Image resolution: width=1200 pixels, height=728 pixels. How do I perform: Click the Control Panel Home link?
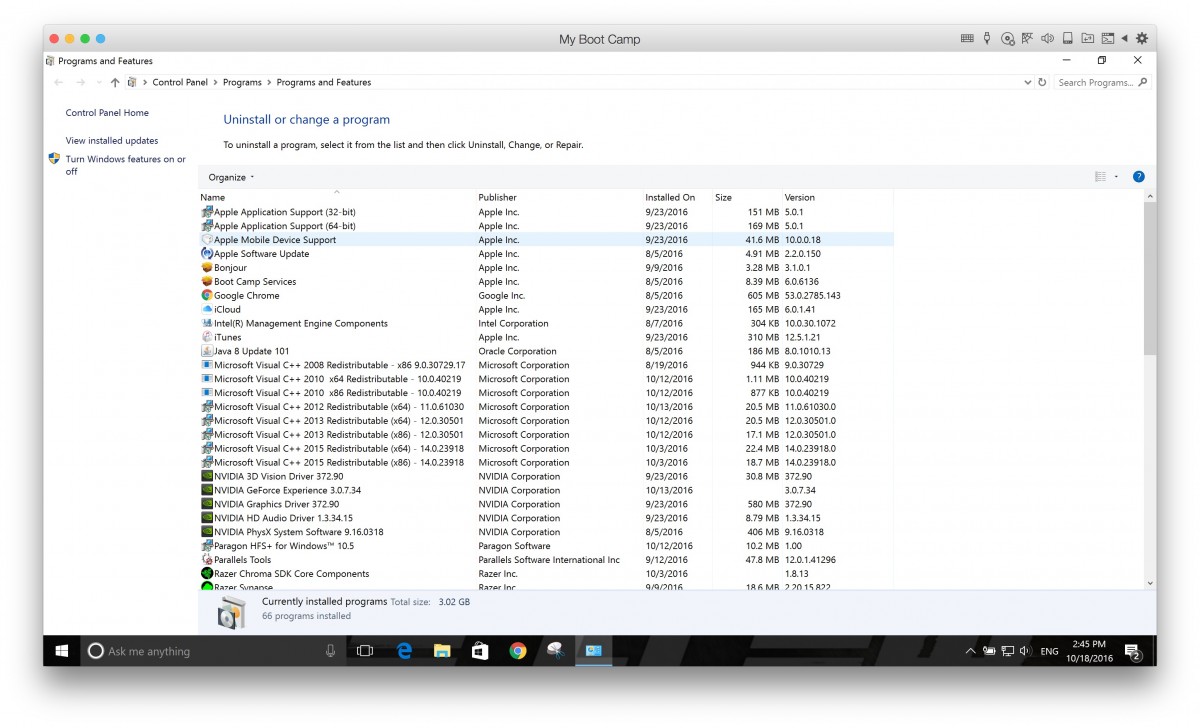click(108, 112)
